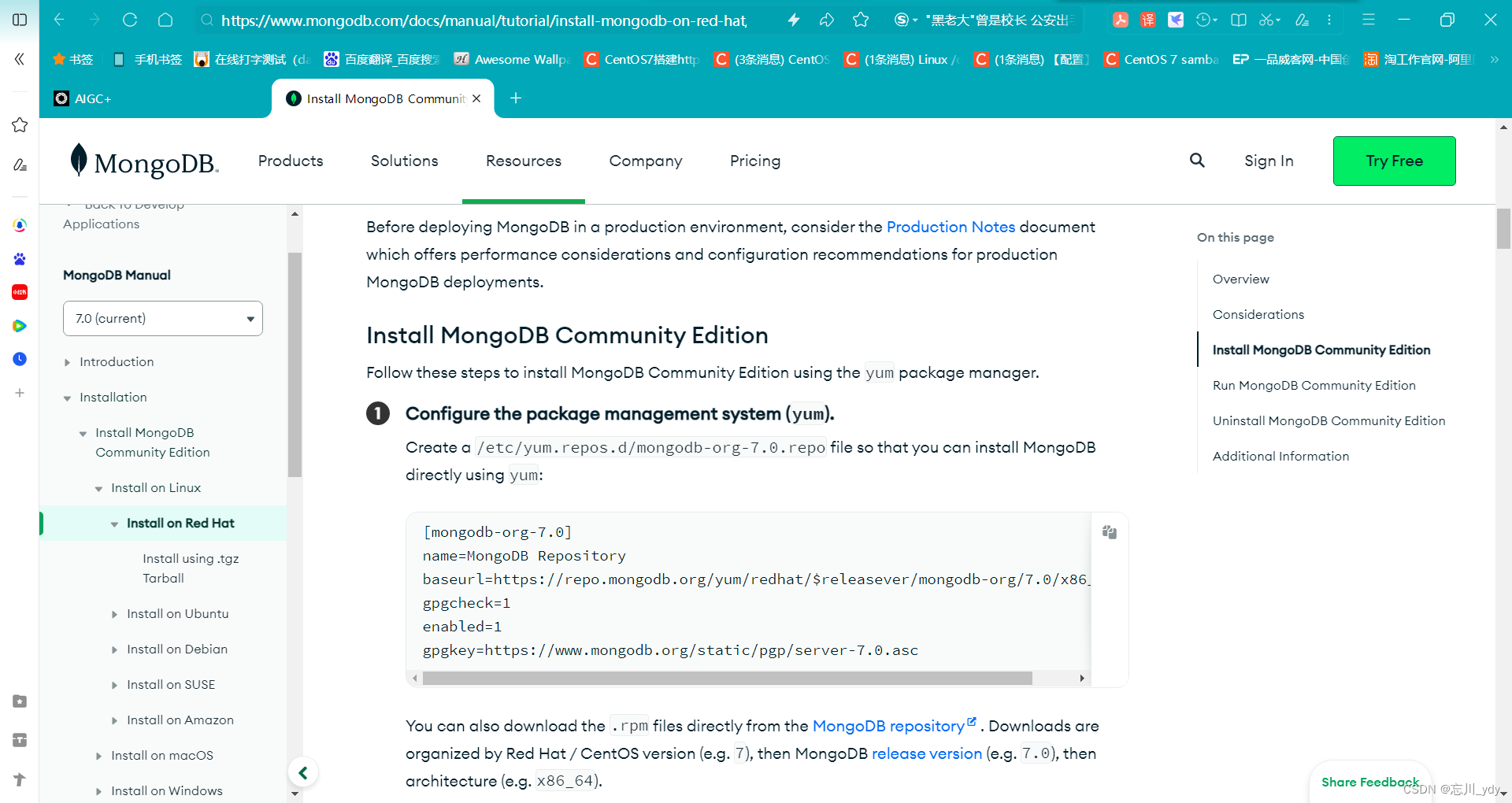Collapse the left browser sidebar
This screenshot has width=1512, height=803.
19,59
